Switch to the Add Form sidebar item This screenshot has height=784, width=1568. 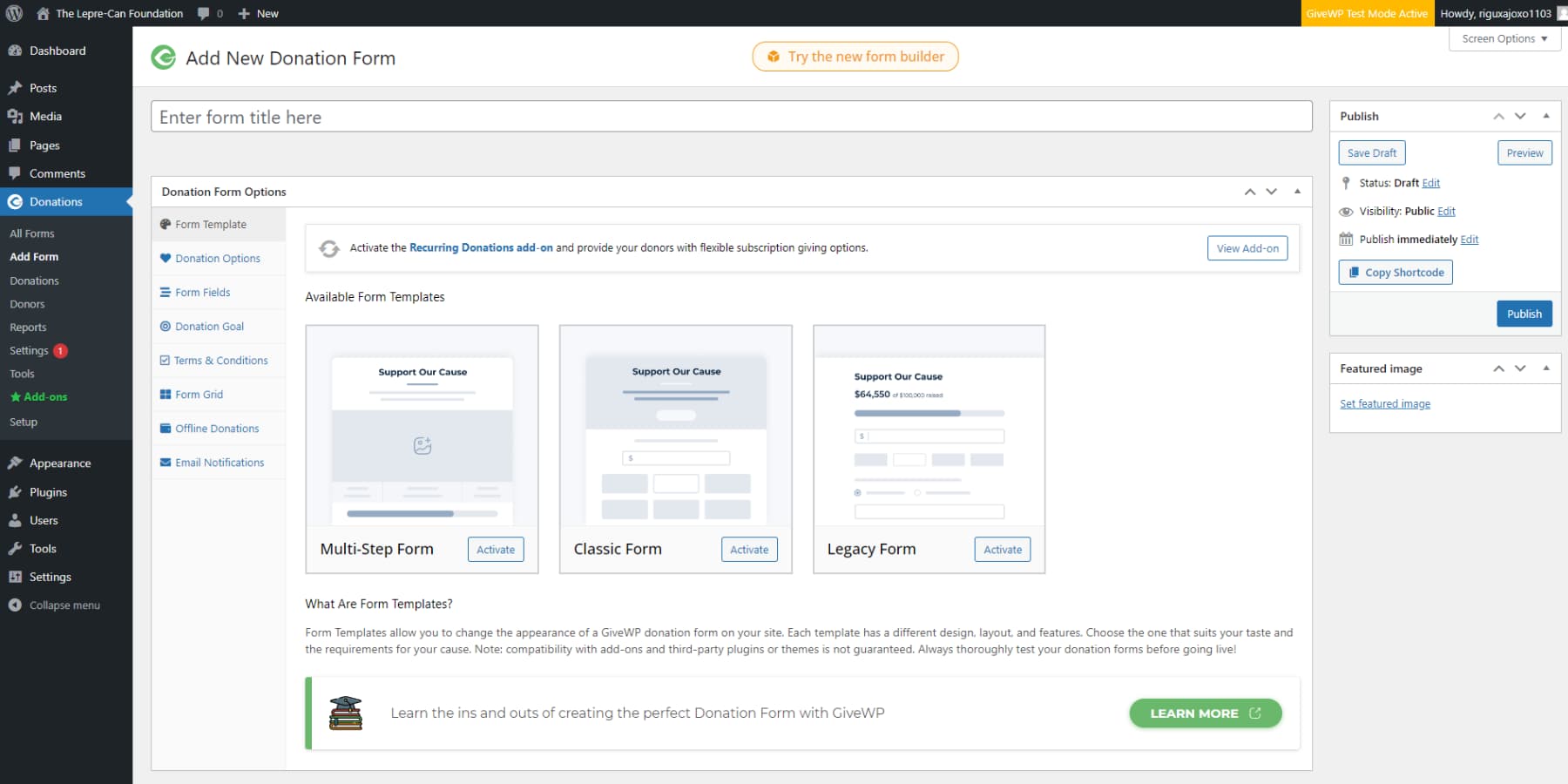click(x=35, y=256)
